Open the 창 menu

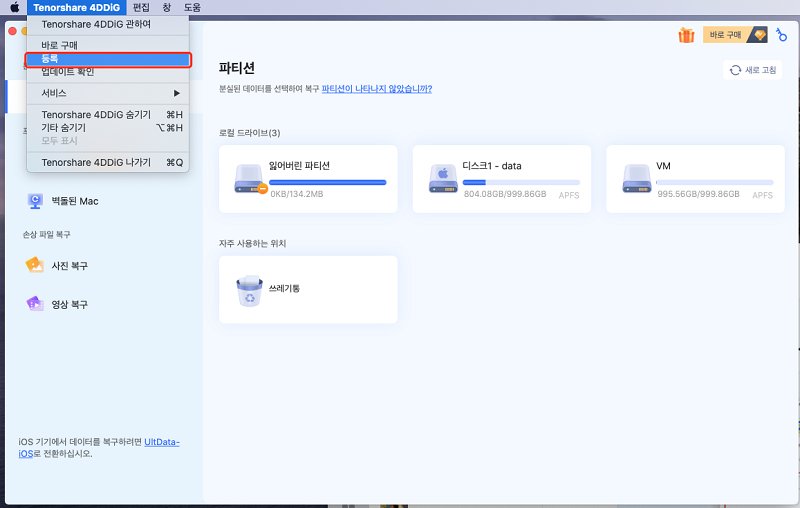pyautogui.click(x=167, y=7)
